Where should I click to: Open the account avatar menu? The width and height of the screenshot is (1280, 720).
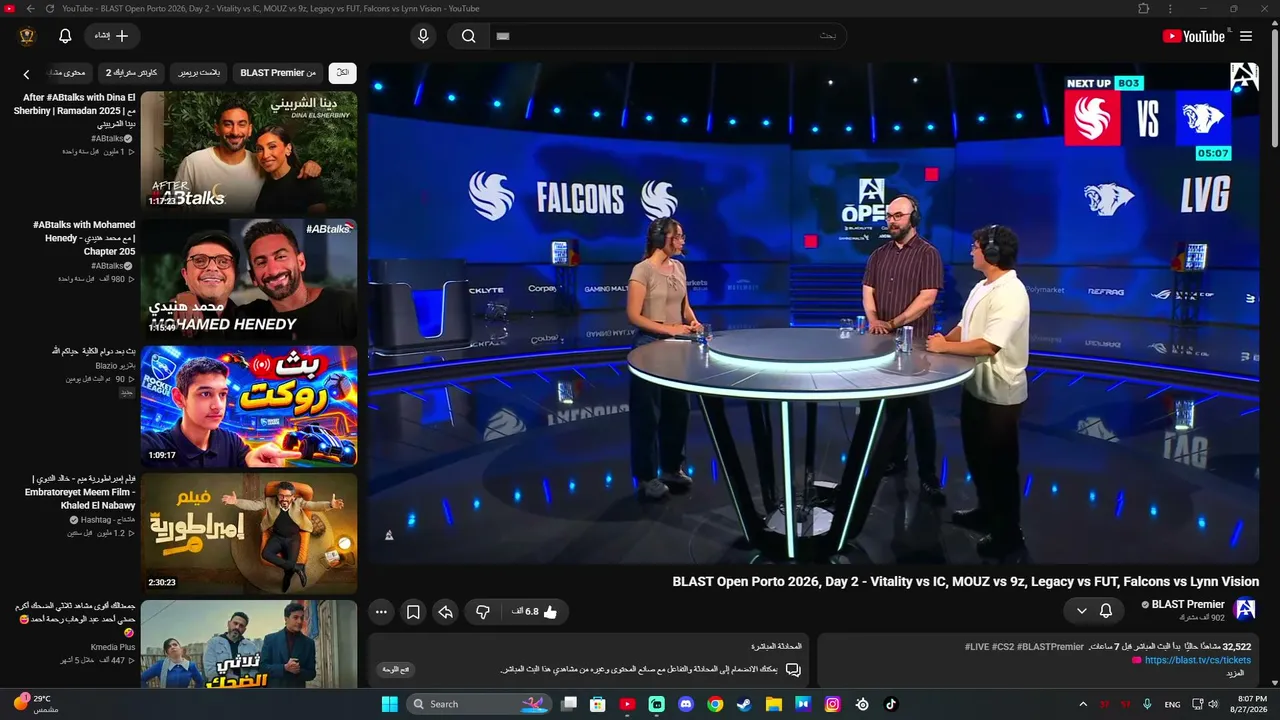pos(27,36)
